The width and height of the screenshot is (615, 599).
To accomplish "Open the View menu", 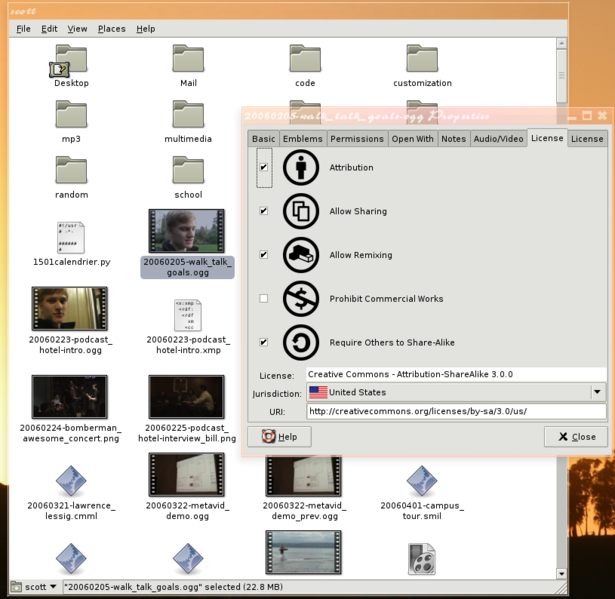I will (77, 29).
